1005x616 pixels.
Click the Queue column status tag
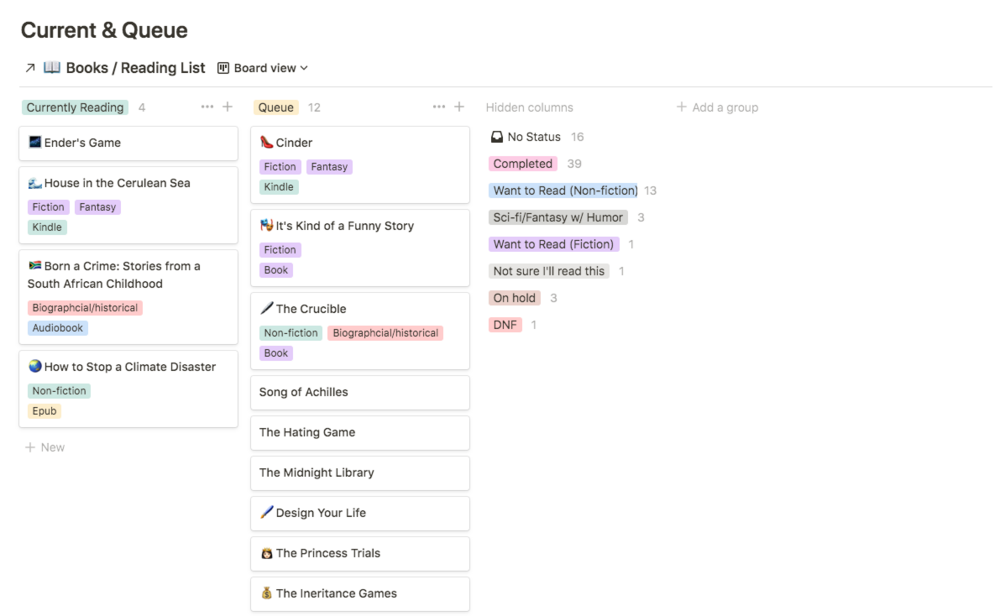(x=275, y=108)
